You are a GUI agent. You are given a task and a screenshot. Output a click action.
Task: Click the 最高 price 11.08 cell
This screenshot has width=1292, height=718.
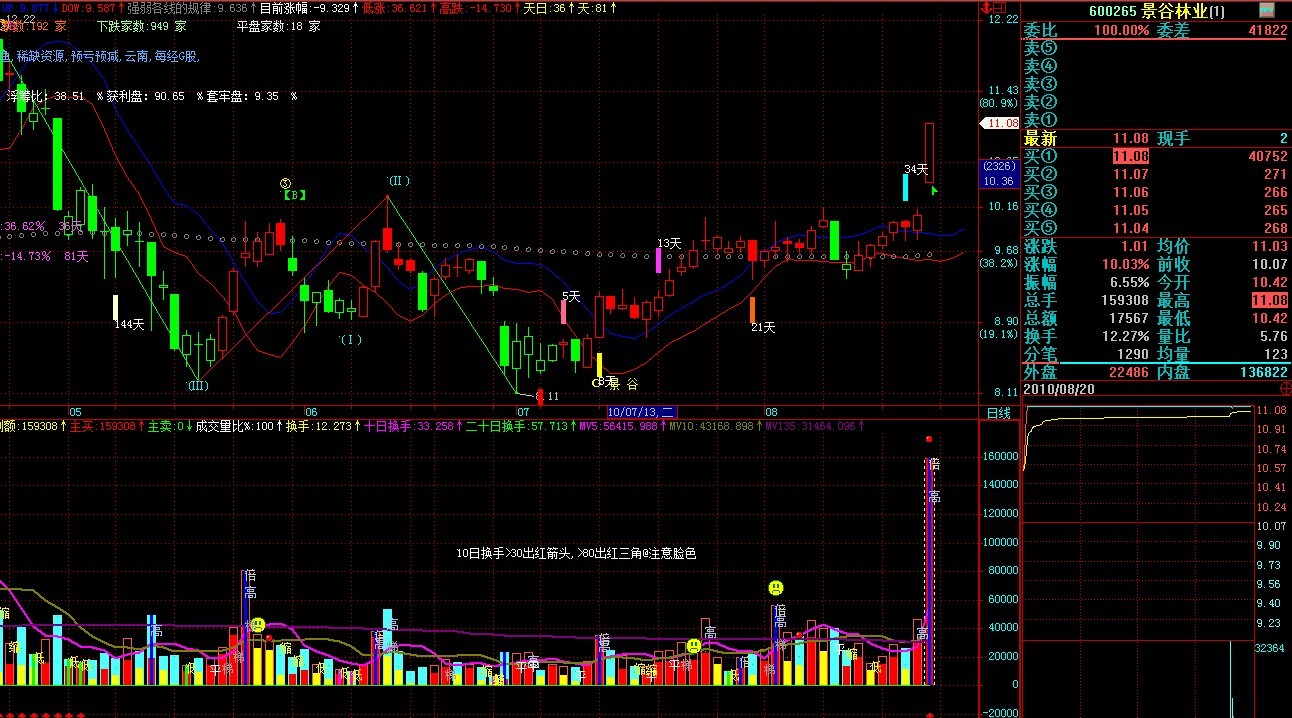pyautogui.click(x=1269, y=300)
